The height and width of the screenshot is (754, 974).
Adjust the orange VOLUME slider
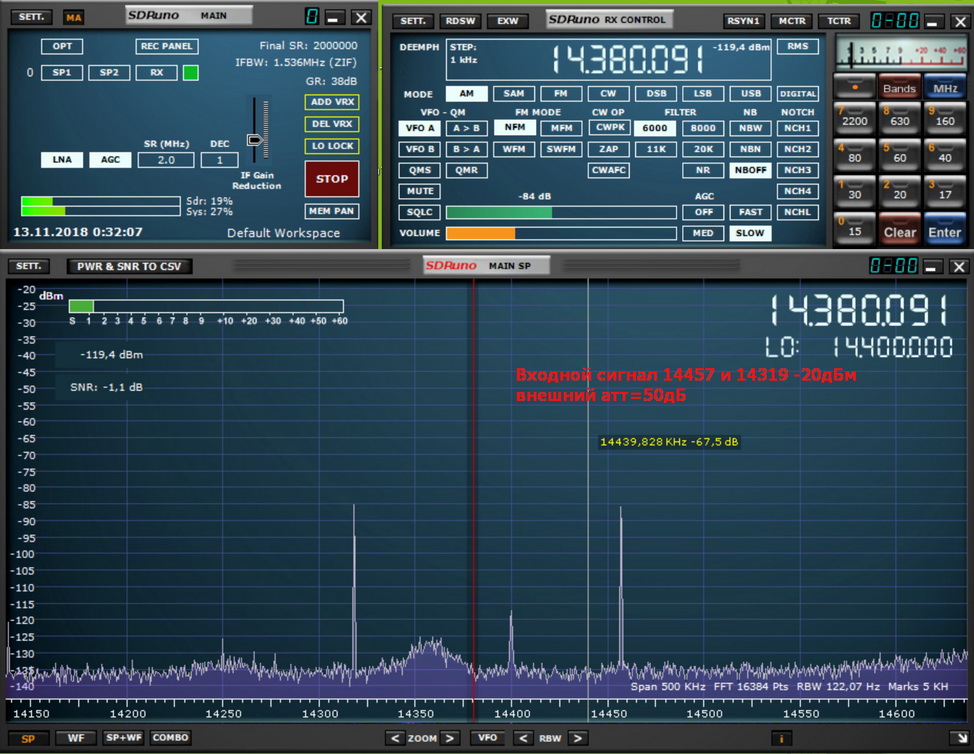point(561,234)
